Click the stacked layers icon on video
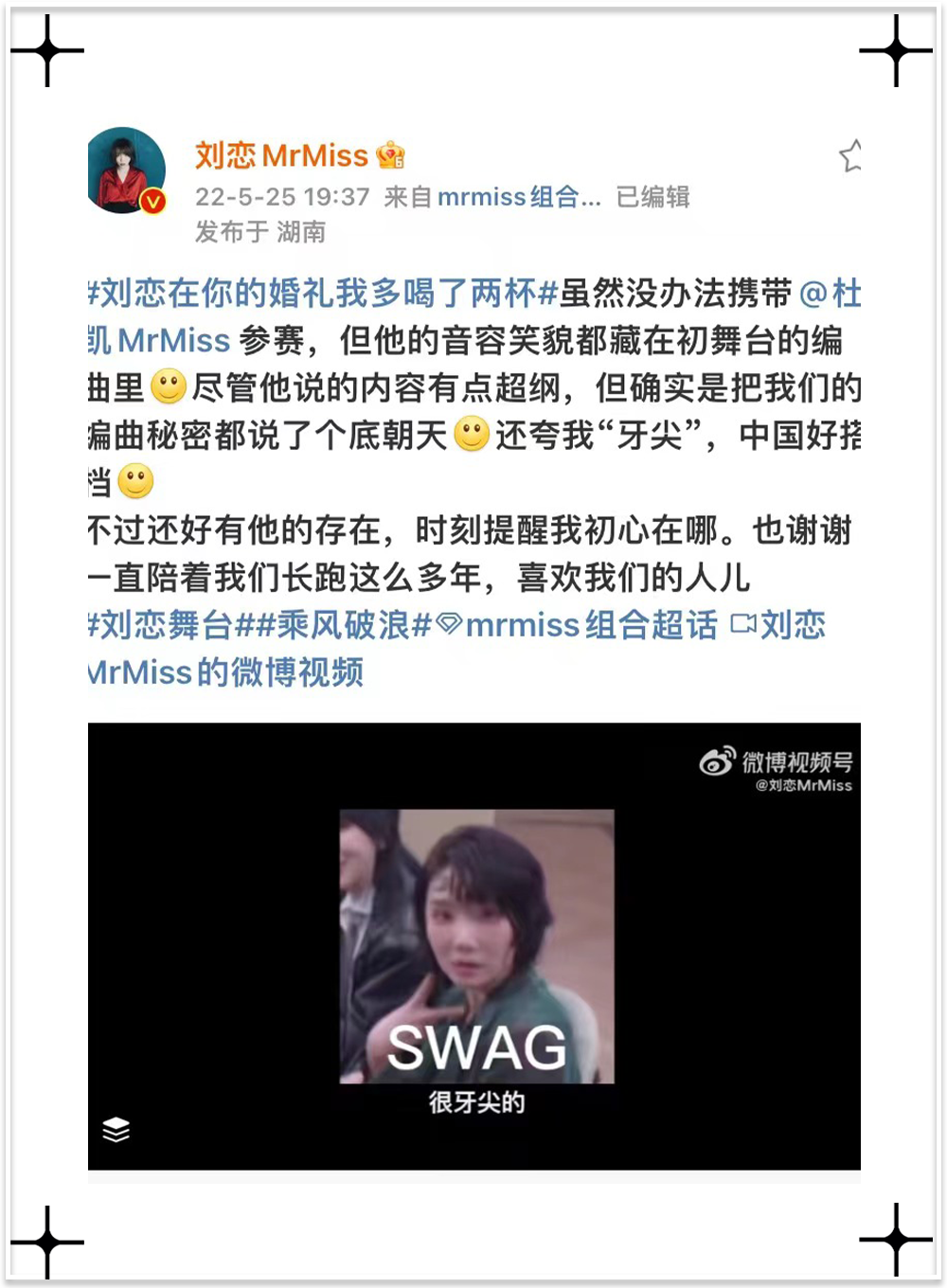Viewport: 947px width, 1288px height. coord(116,1130)
